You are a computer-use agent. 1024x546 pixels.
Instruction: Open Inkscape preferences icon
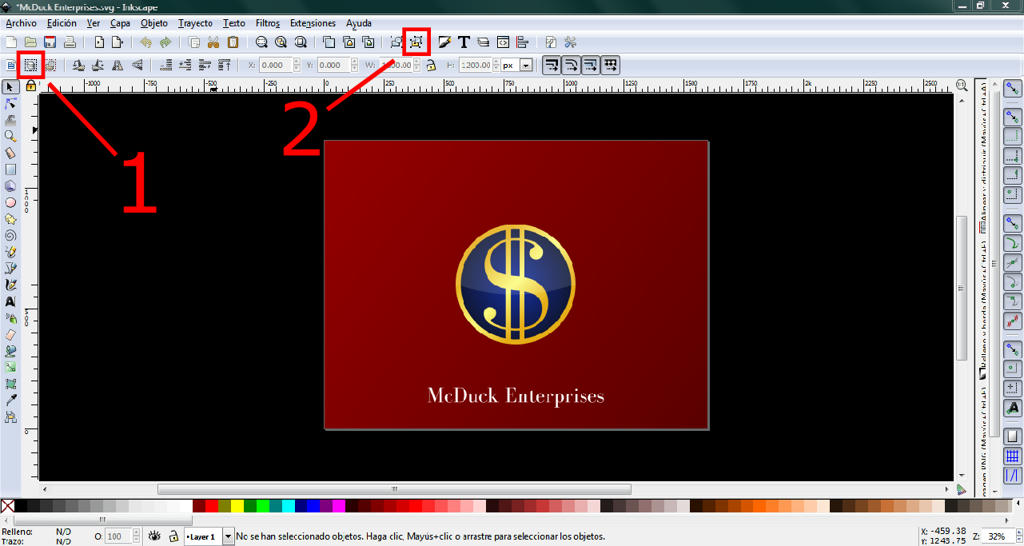[570, 42]
